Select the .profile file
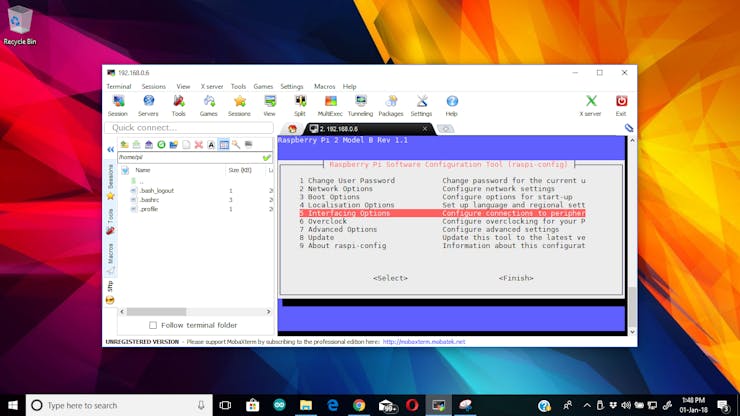 coord(149,209)
